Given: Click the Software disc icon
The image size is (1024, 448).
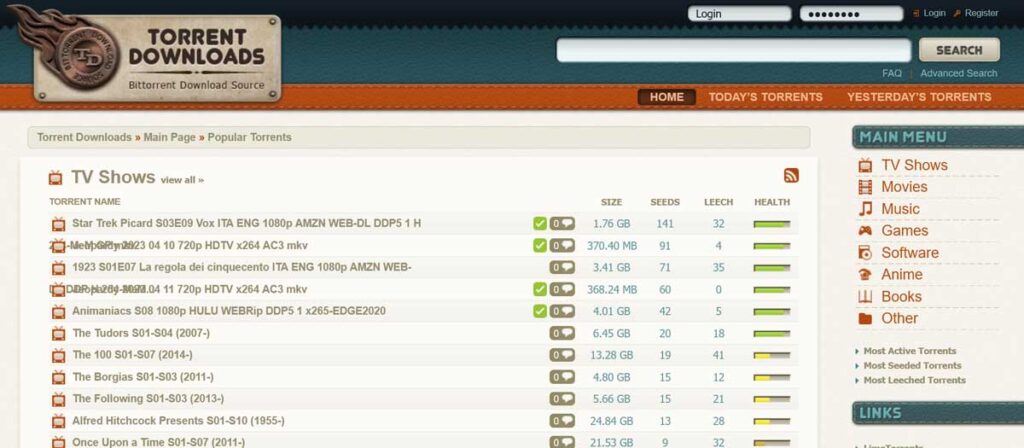Looking at the screenshot, I should 865,253.
